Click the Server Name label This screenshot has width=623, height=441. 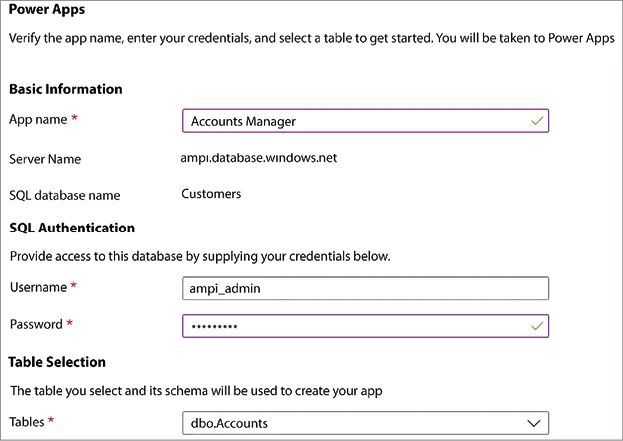coord(45,159)
